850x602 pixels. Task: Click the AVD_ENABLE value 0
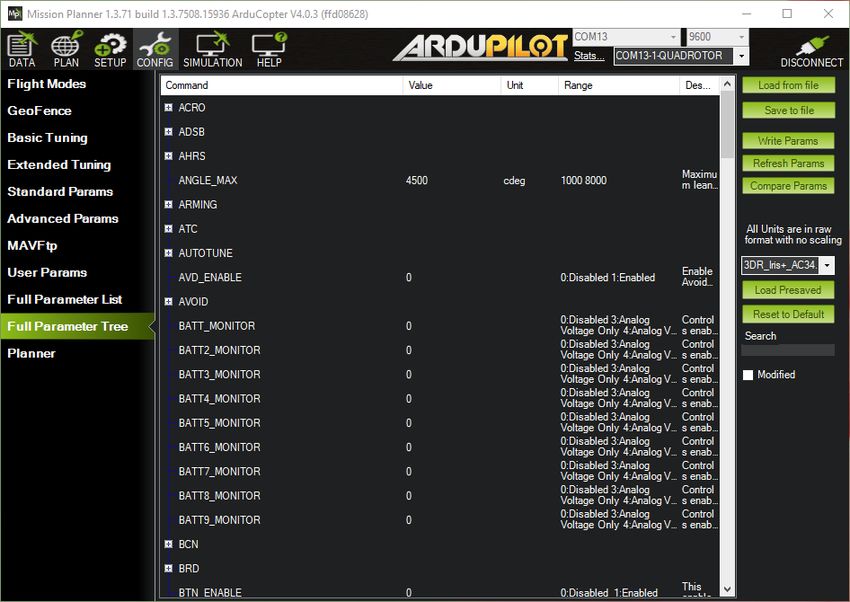tap(409, 277)
